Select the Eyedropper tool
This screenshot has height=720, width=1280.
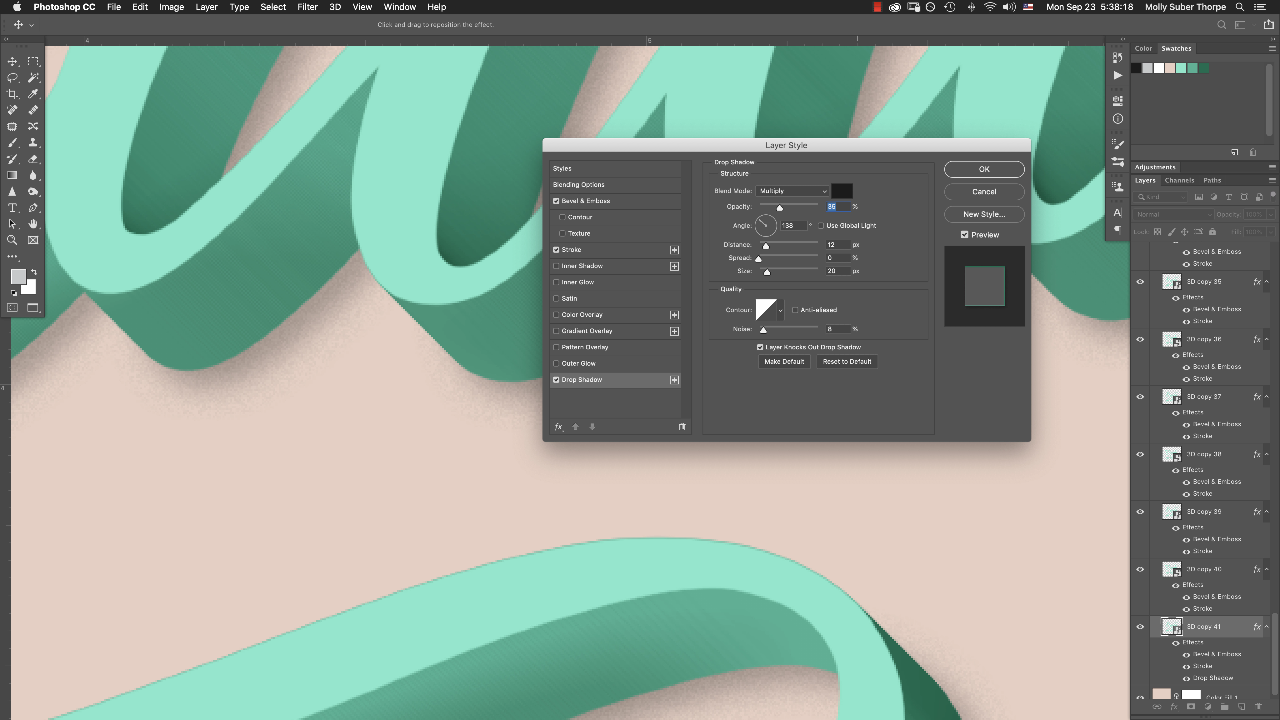(x=33, y=94)
